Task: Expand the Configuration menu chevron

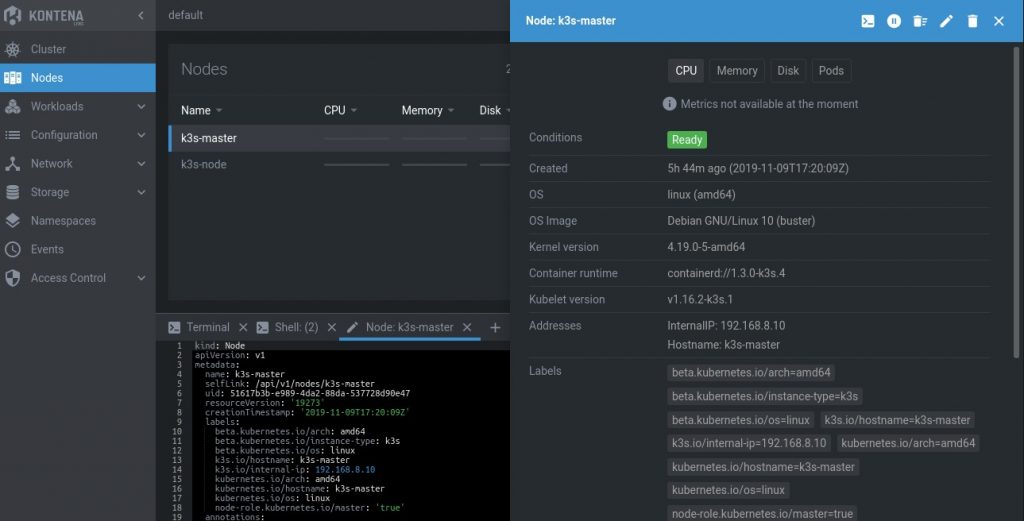Action: click(141, 135)
